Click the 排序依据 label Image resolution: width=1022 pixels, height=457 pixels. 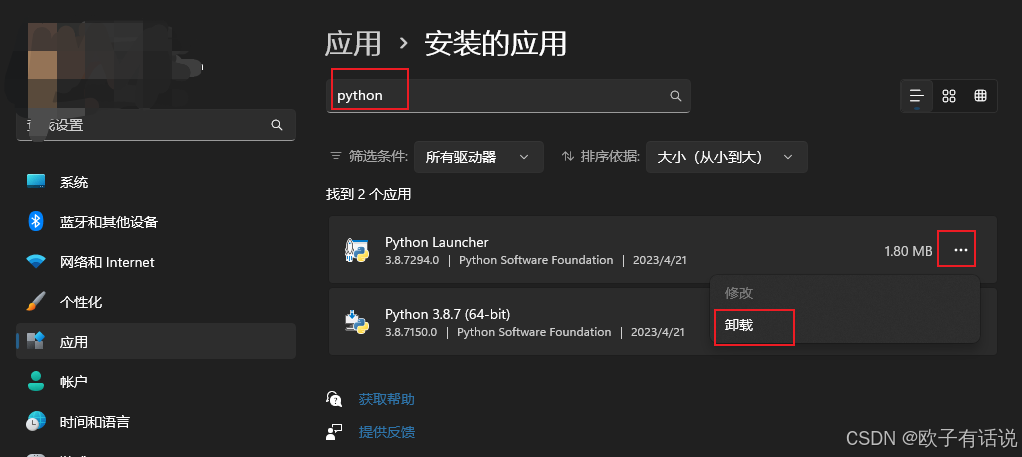point(610,156)
